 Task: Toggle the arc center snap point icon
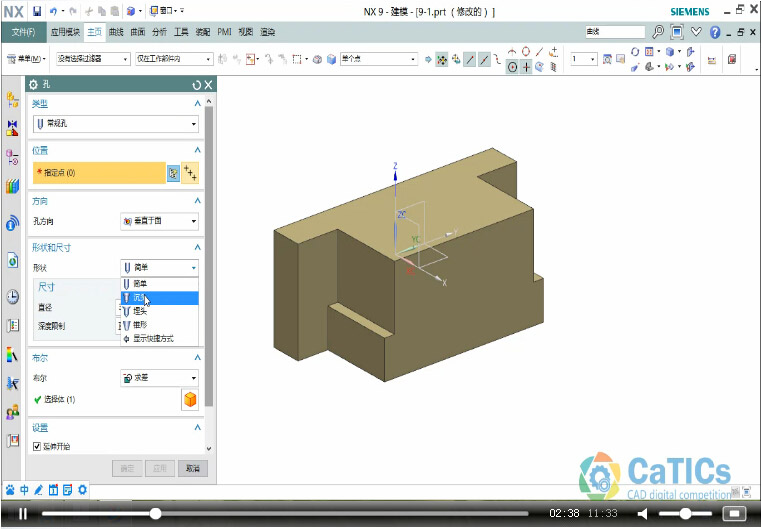[512, 67]
